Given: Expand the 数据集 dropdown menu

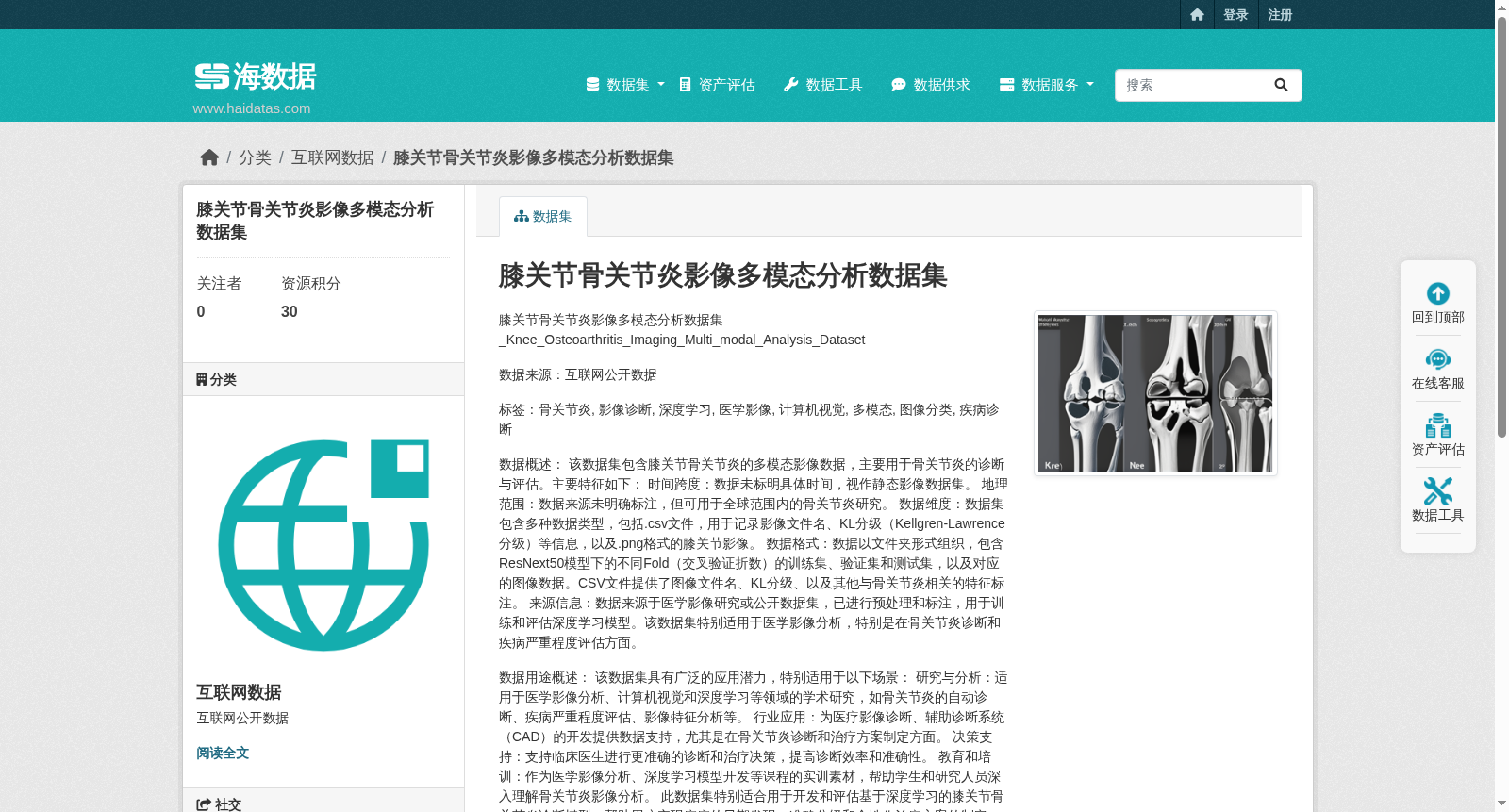Looking at the screenshot, I should coord(625,85).
